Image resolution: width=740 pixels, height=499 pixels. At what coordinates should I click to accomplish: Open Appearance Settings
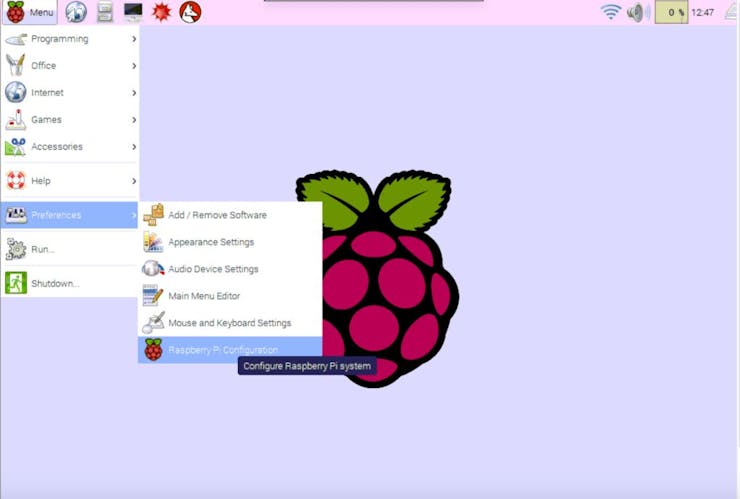(230, 242)
